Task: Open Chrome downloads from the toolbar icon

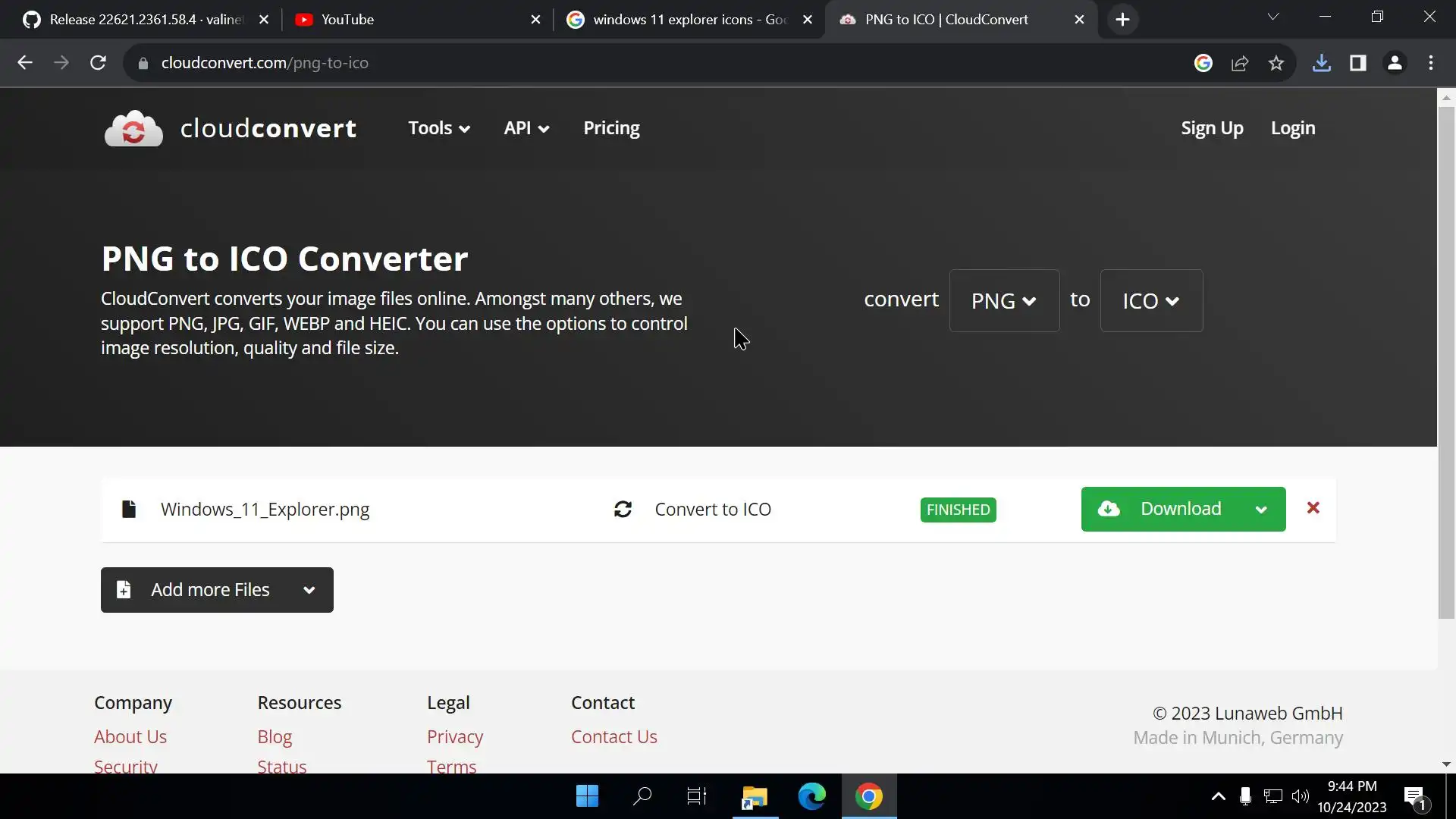Action: point(1321,63)
